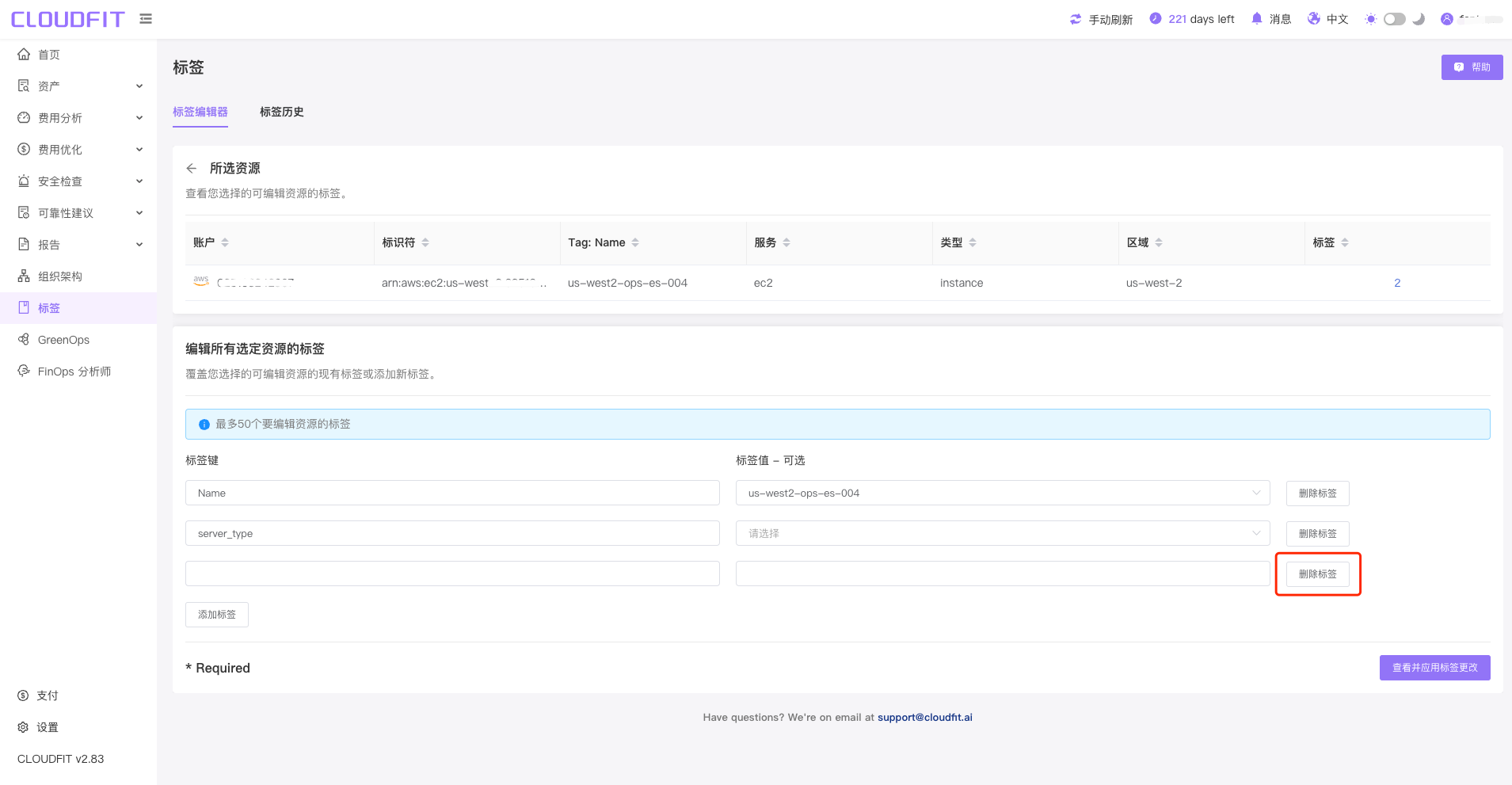Click the 费用分析 gauge icon
Viewport: 1512px width, 785px height.
24,117
